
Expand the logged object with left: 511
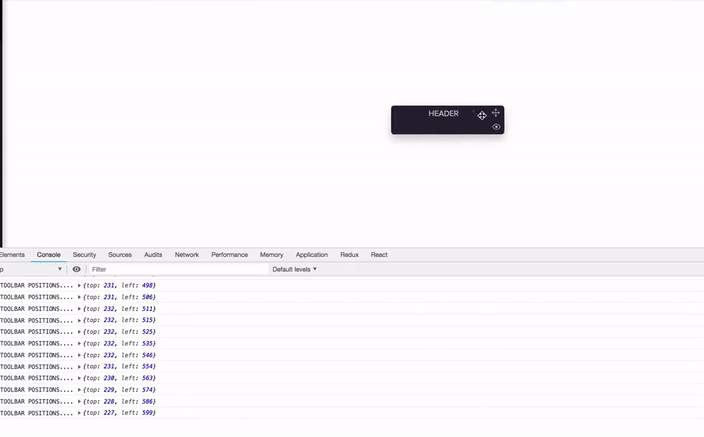click(79, 309)
